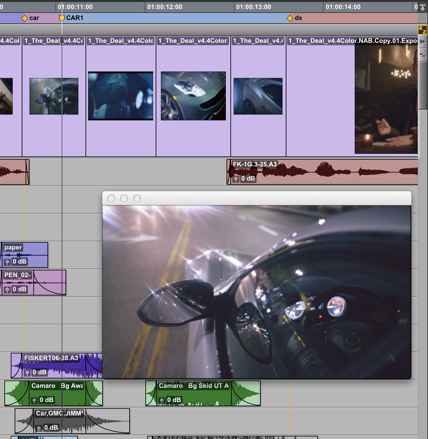
Task: Click ruler at timecode 01:00:14:00
Action: [x=343, y=7]
